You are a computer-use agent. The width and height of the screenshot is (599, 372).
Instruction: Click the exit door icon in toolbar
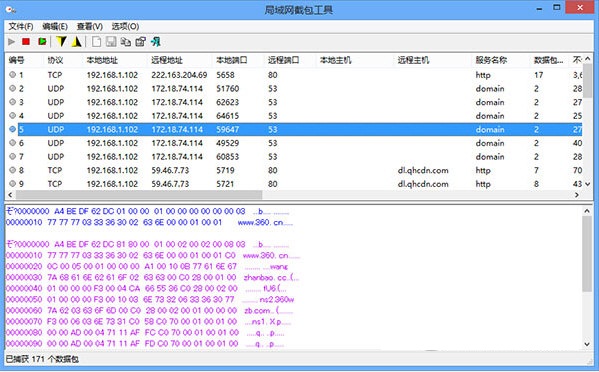click(x=155, y=42)
